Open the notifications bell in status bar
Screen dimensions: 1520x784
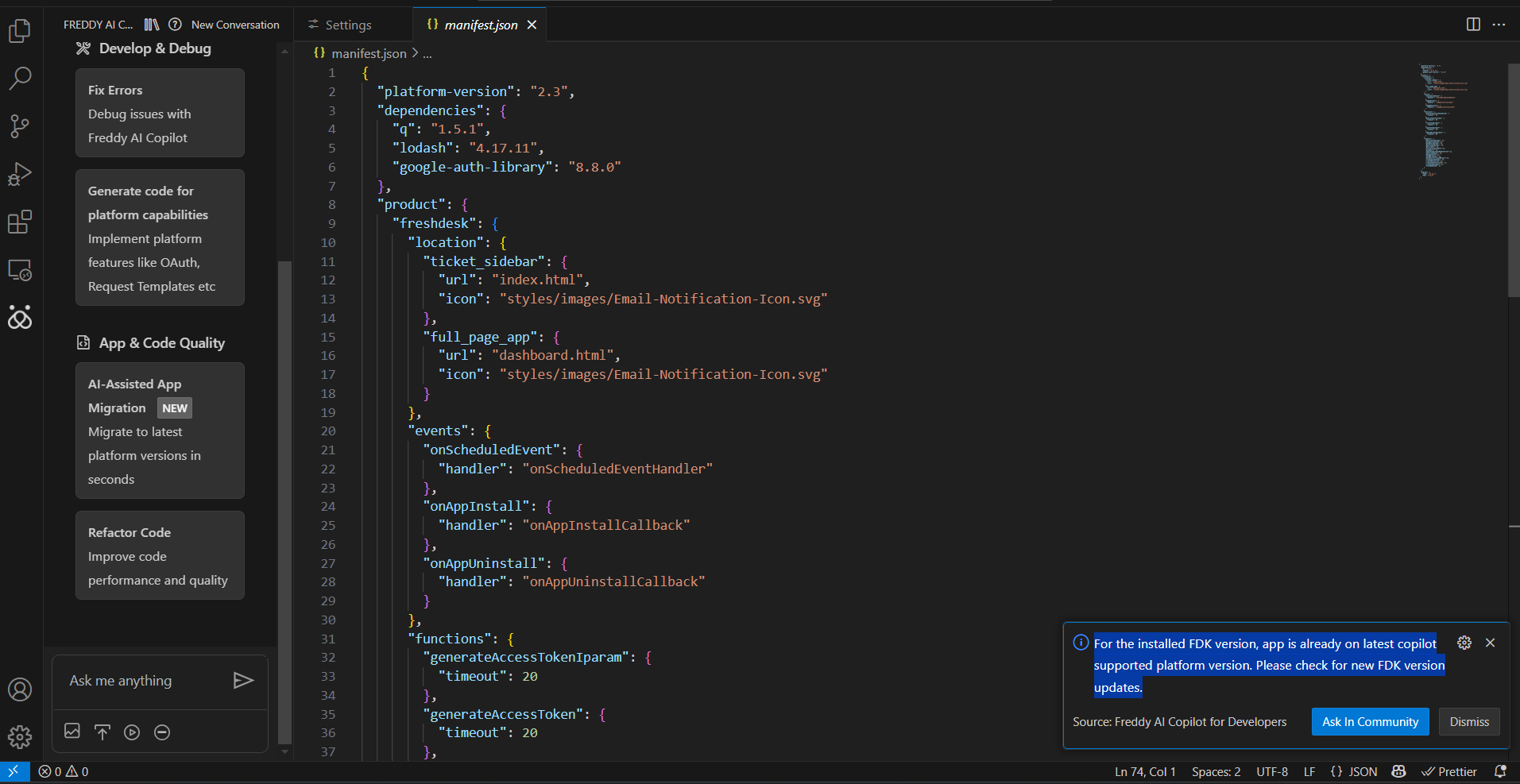point(1500,771)
